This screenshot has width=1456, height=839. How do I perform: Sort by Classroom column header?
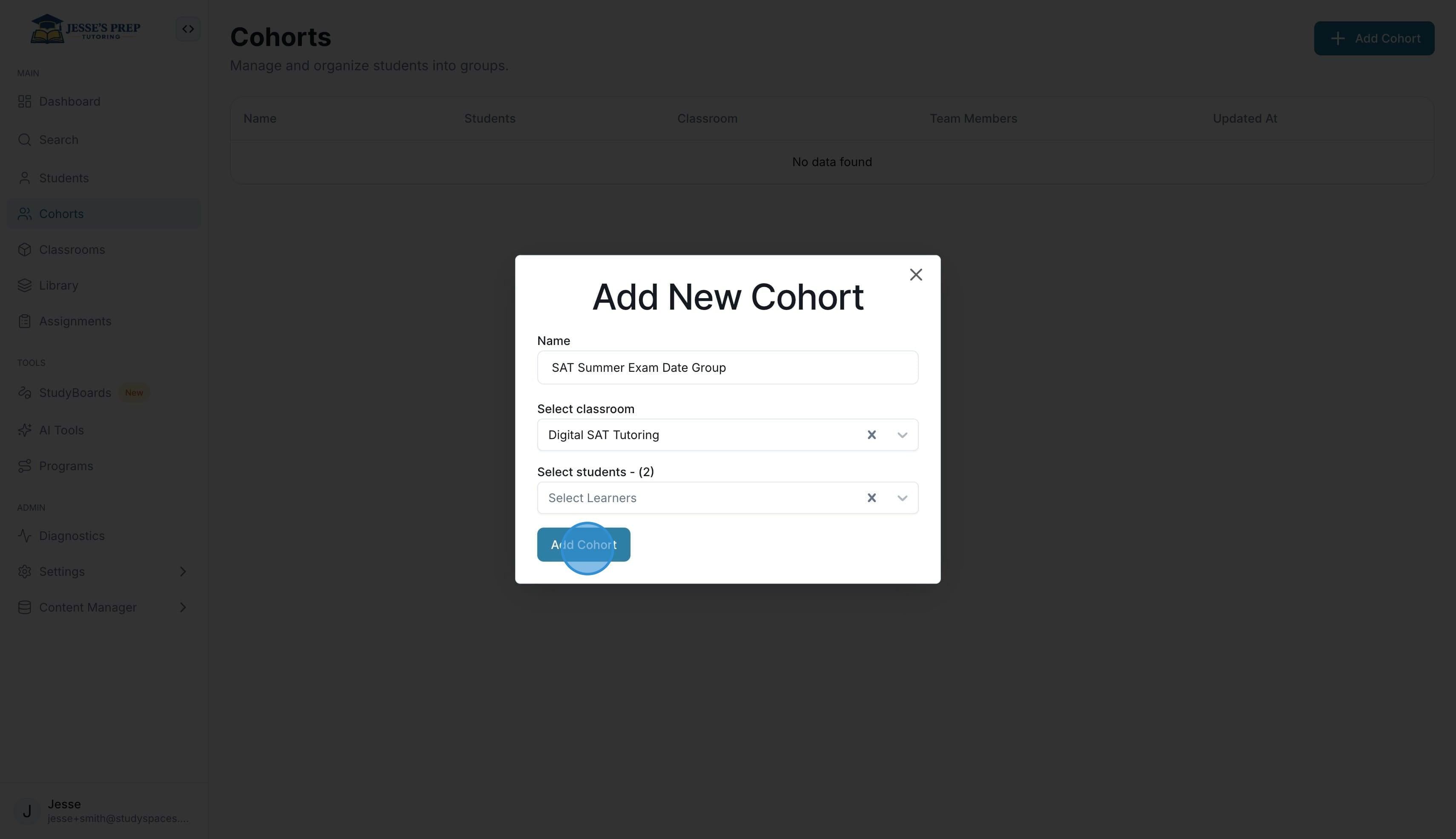coord(707,119)
